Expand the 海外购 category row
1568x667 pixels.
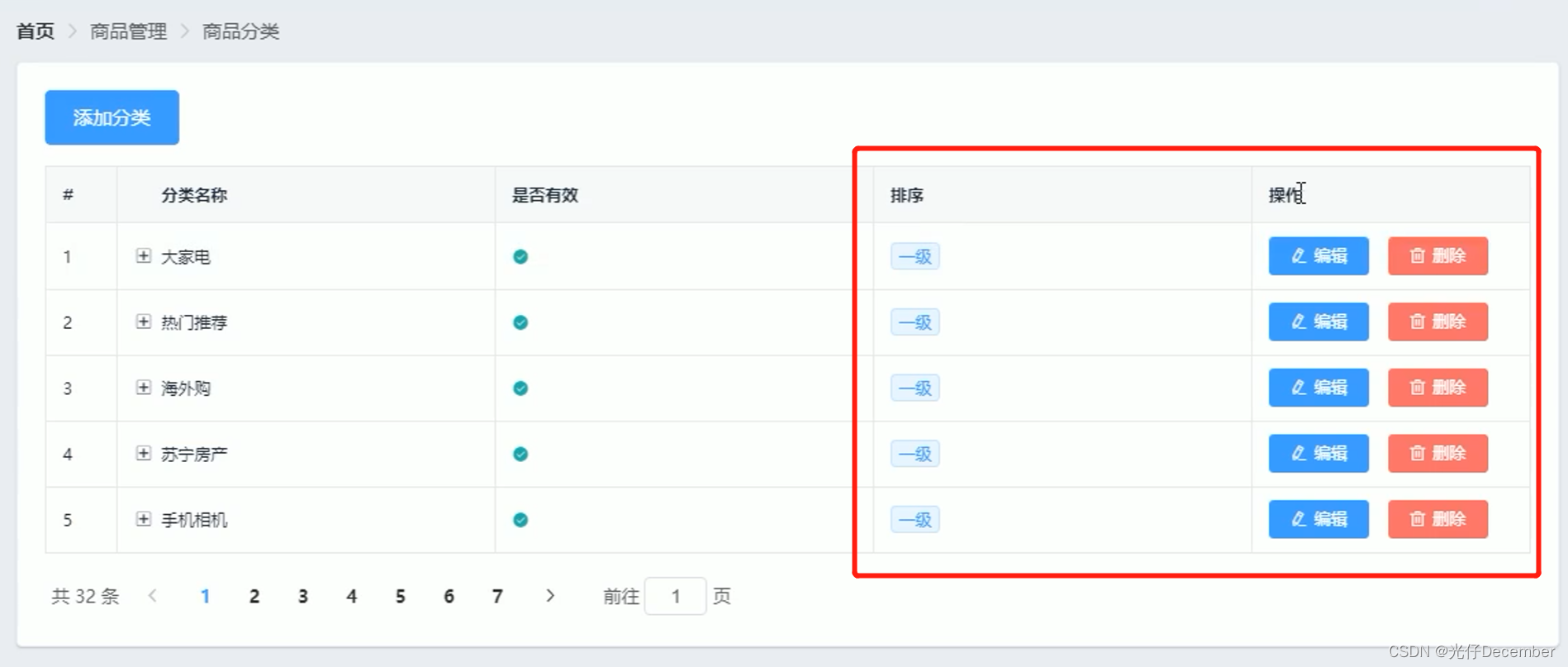(144, 388)
